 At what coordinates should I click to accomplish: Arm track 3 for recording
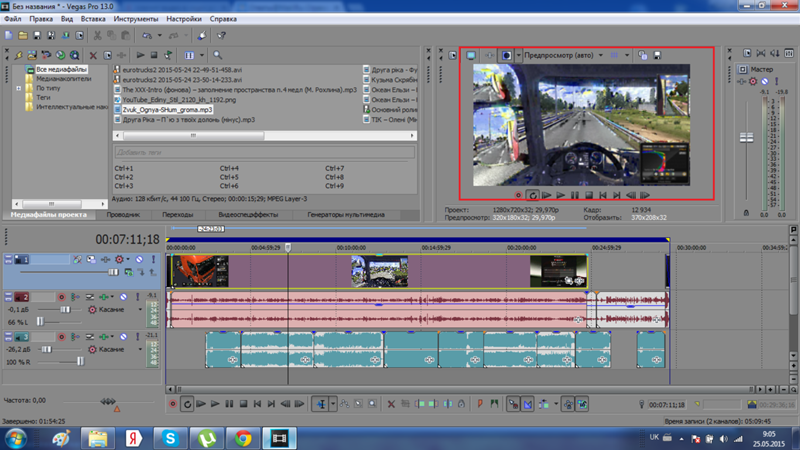(x=62, y=337)
